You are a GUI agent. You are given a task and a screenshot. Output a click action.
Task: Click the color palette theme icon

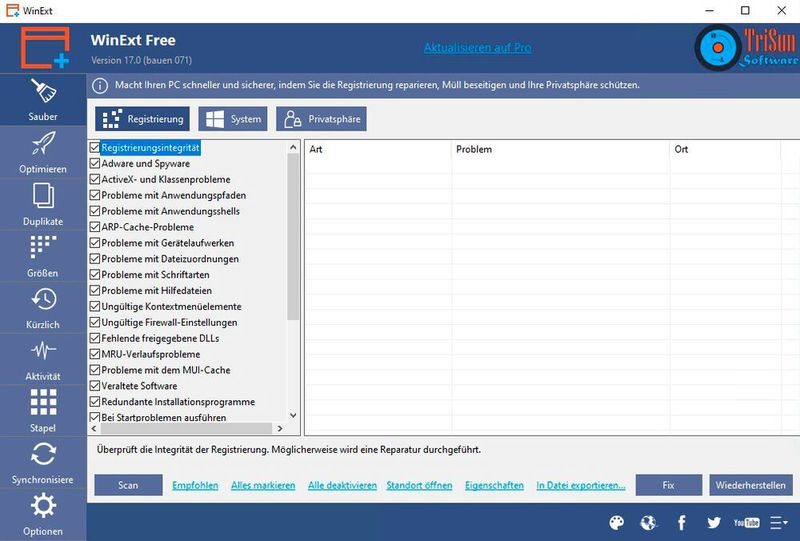[x=617, y=523]
